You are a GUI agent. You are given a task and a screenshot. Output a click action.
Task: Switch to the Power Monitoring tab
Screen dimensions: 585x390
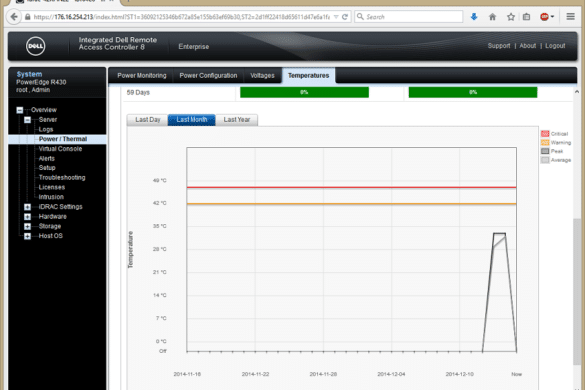tap(142, 75)
